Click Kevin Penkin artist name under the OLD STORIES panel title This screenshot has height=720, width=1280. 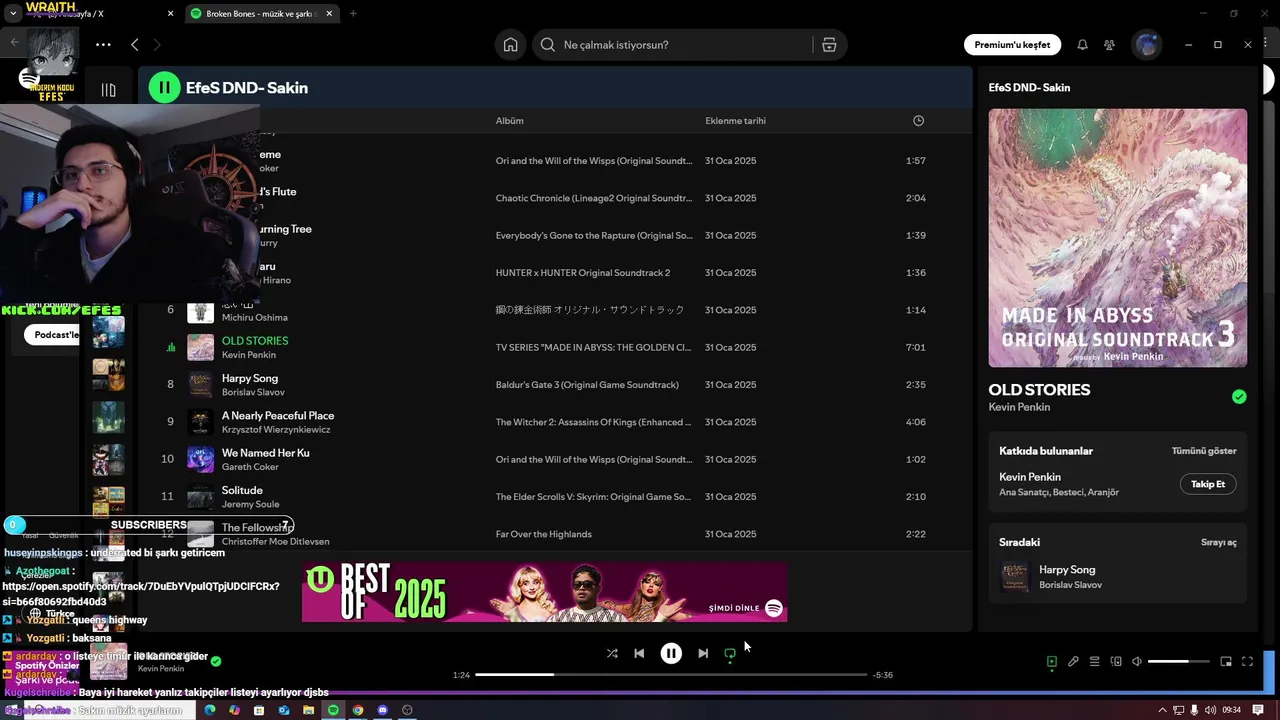pyautogui.click(x=1019, y=407)
